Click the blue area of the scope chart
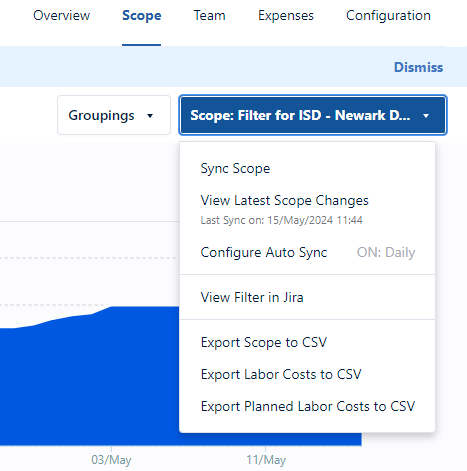Screen dimensions: 467x471 [x=90, y=380]
